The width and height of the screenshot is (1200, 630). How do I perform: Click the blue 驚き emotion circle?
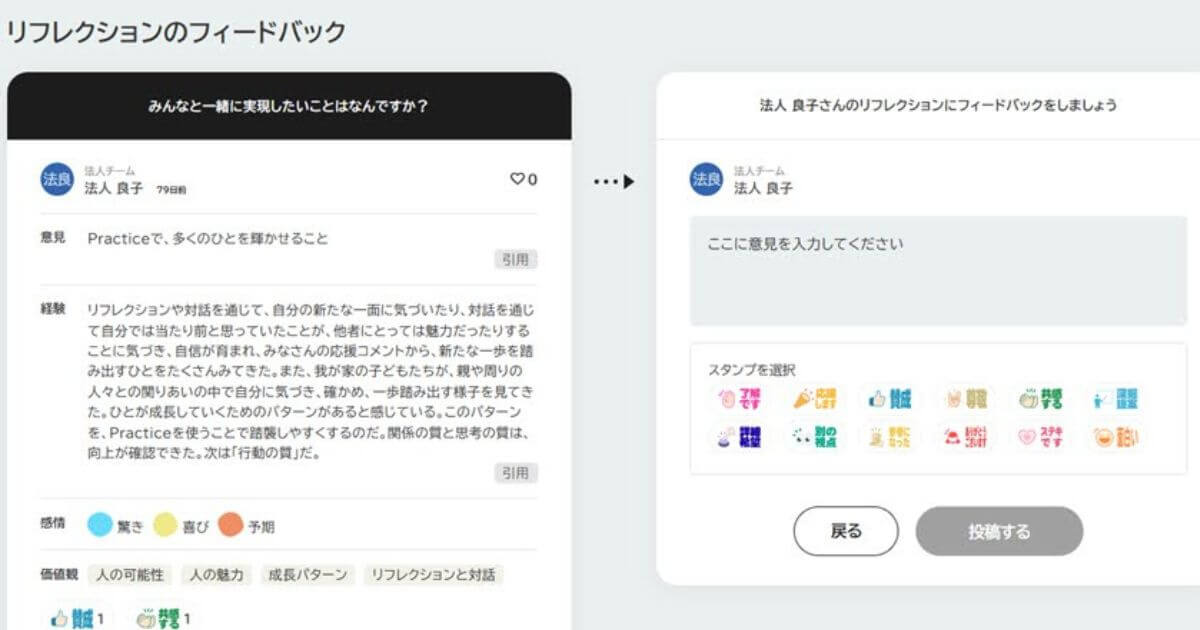(100, 525)
